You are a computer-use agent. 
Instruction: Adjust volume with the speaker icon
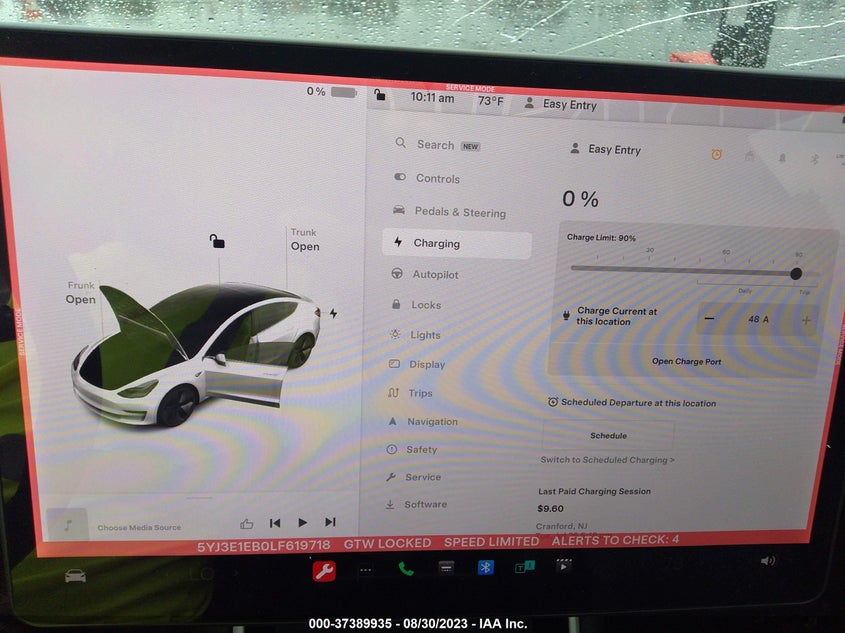click(767, 561)
